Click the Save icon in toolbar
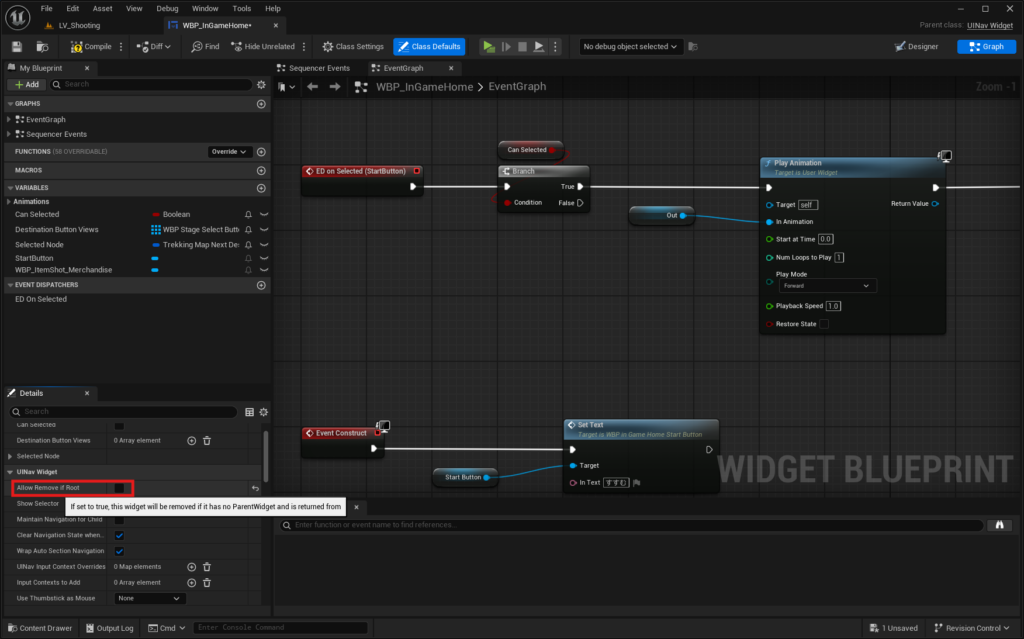This screenshot has width=1024, height=639. 17,46
